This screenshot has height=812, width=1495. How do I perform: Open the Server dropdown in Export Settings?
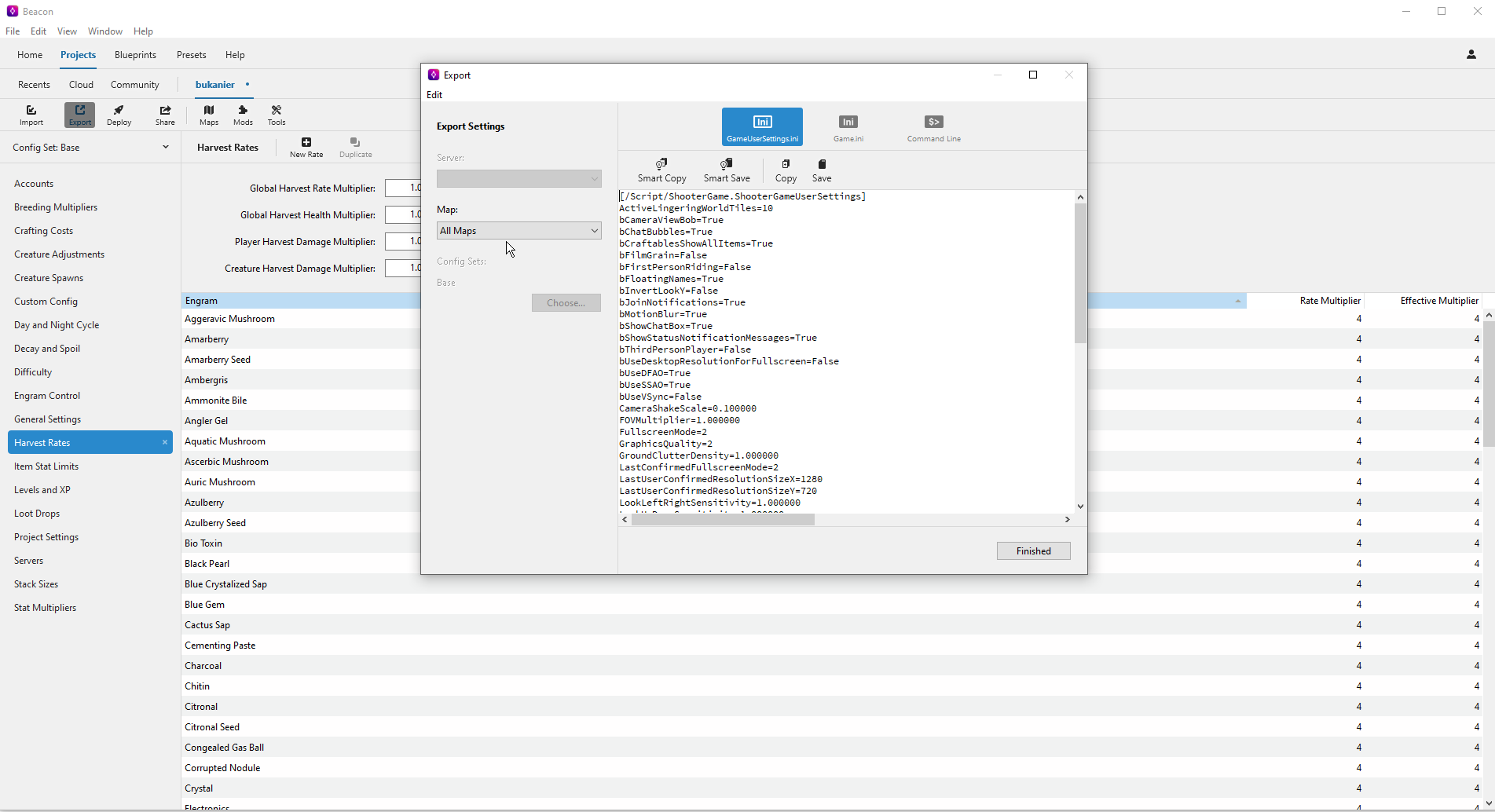point(518,179)
